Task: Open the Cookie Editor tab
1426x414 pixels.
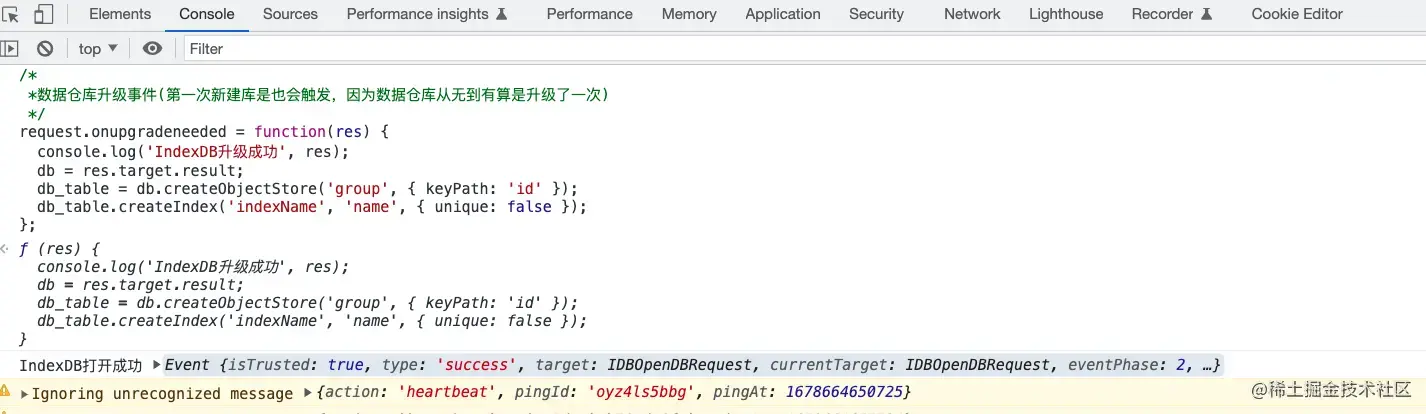Action: [1297, 14]
